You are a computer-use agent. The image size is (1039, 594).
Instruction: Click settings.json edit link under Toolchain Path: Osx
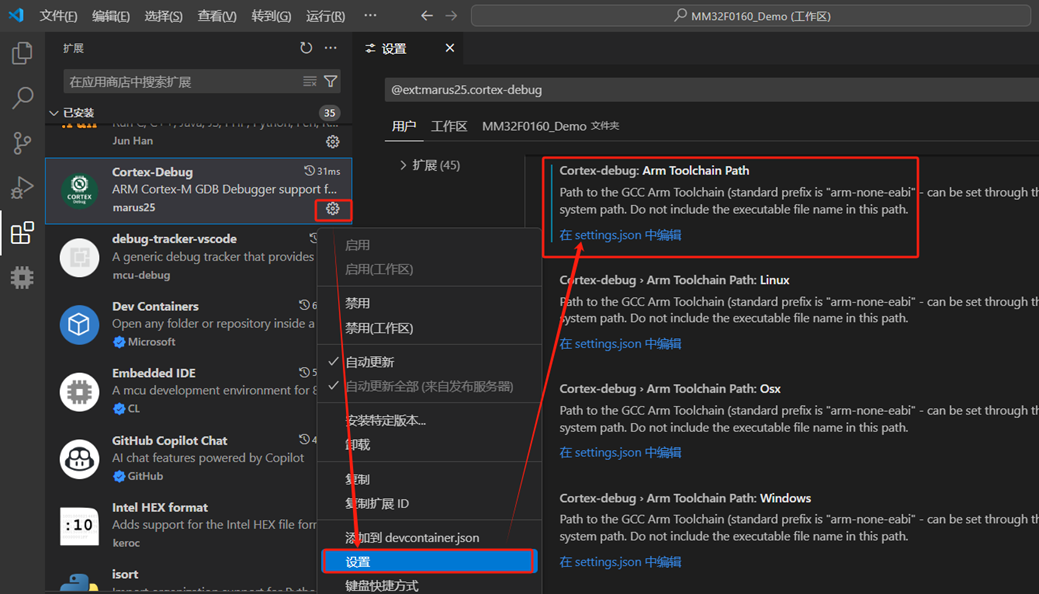(620, 453)
